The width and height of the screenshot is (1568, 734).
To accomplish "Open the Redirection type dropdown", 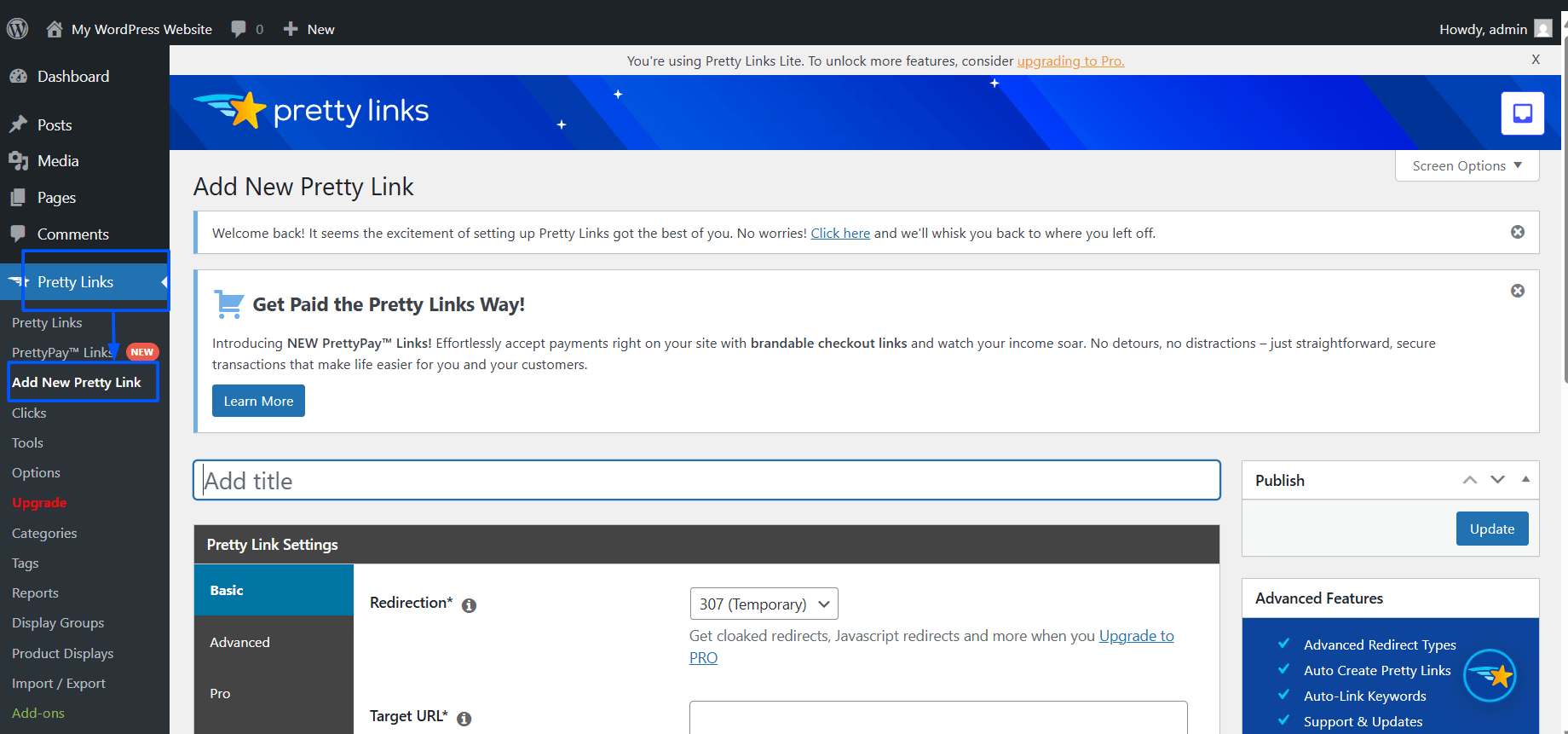I will [764, 604].
